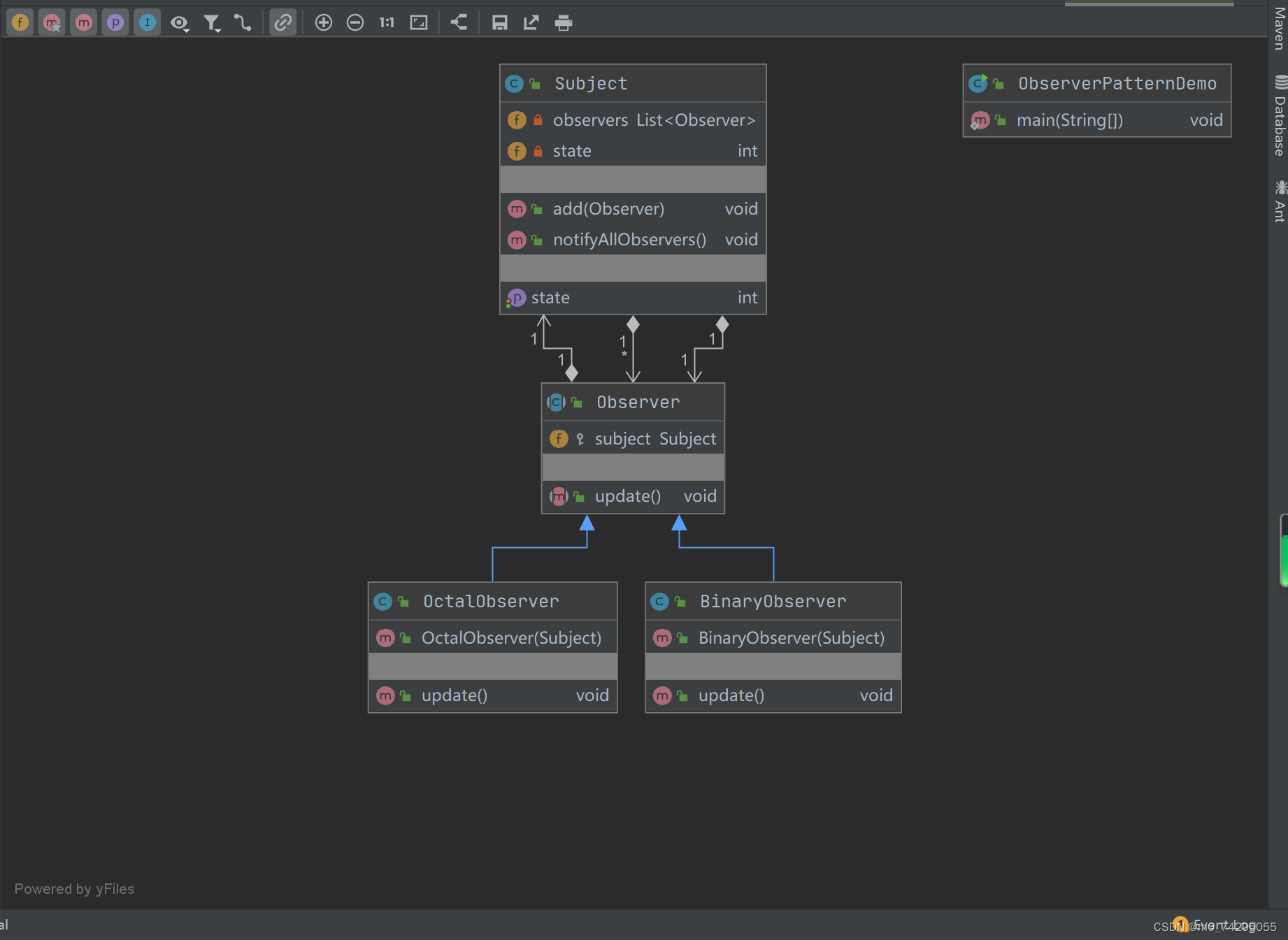Image resolution: width=1288 pixels, height=940 pixels.
Task: Open the Maven tool window tab
Action: (1280, 28)
